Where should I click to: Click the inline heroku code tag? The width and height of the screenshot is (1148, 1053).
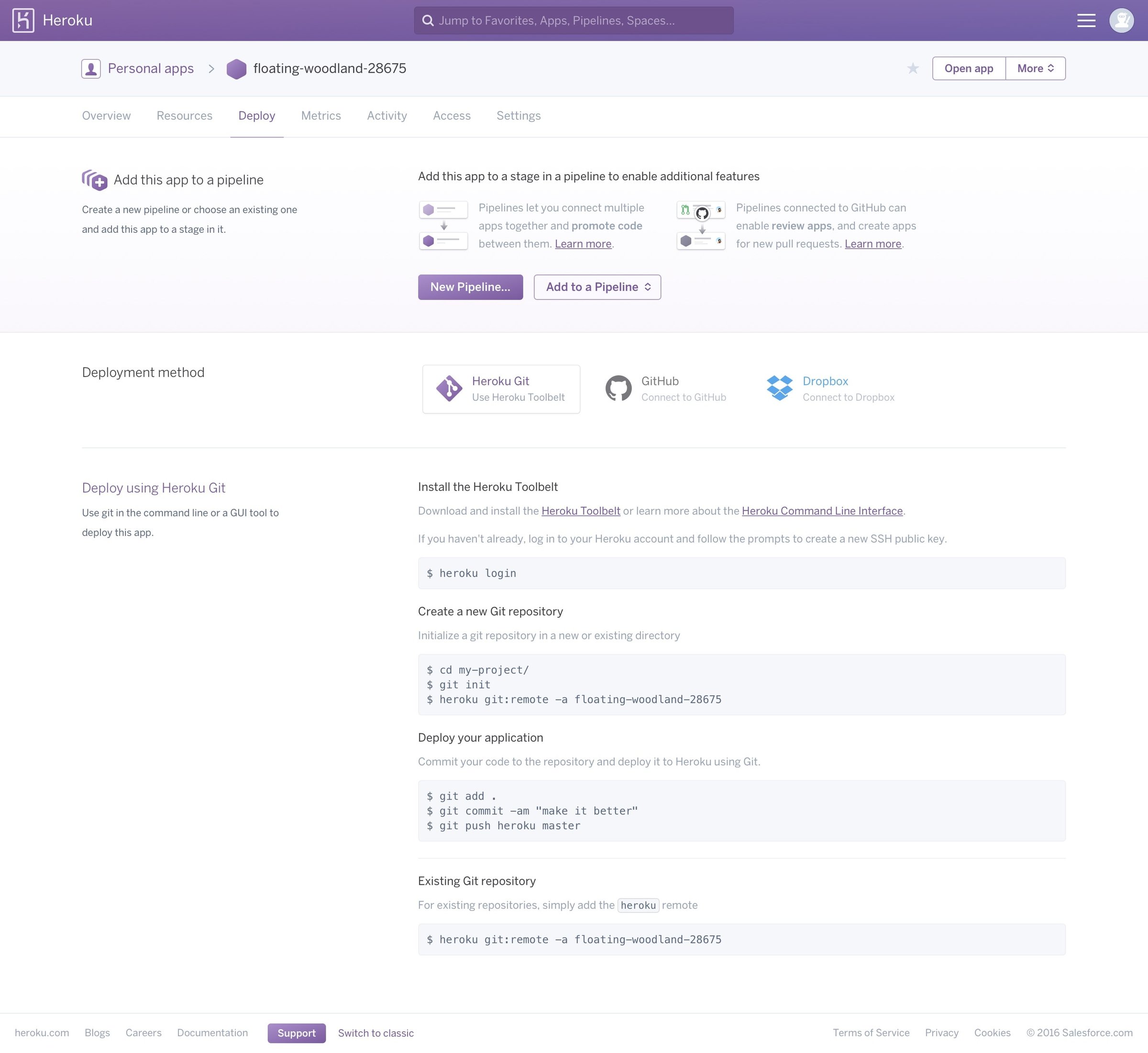[638, 905]
